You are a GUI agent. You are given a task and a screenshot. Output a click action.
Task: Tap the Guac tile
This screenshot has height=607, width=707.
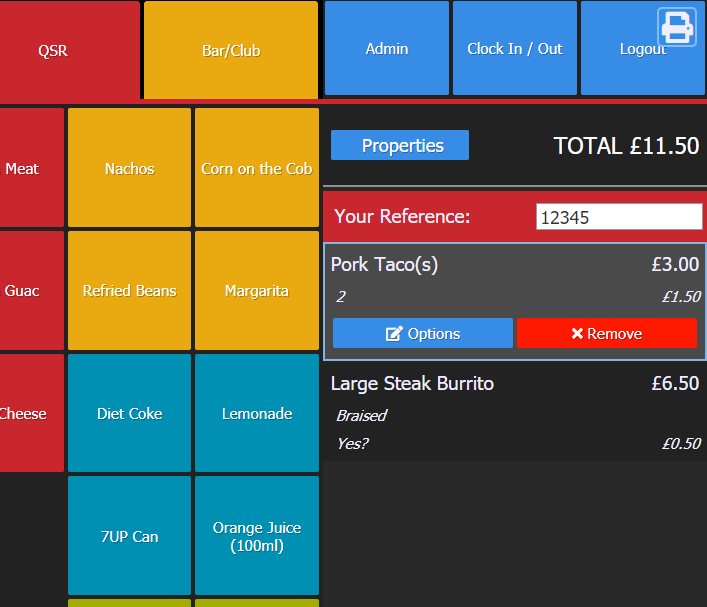(x=32, y=290)
